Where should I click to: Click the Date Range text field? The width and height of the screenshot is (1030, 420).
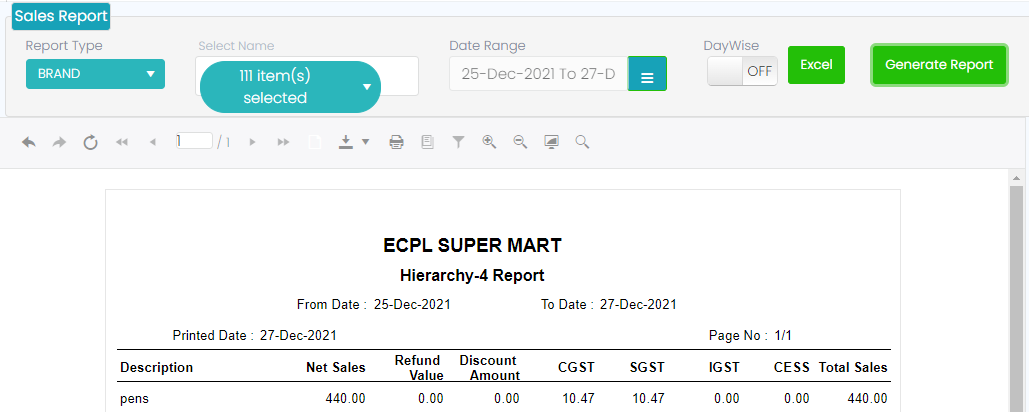point(538,74)
